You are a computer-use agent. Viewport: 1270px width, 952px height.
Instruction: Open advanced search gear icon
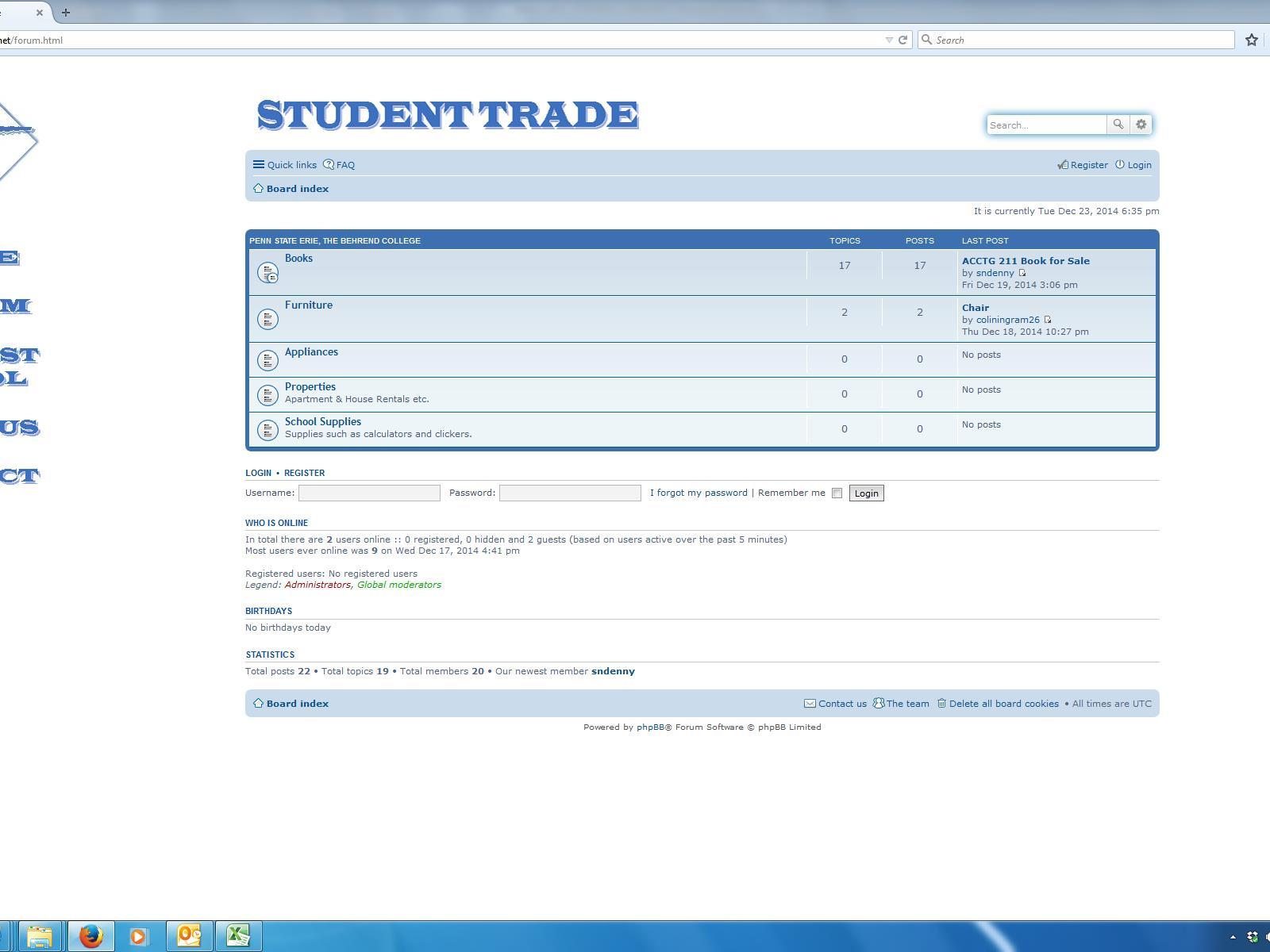coord(1141,125)
